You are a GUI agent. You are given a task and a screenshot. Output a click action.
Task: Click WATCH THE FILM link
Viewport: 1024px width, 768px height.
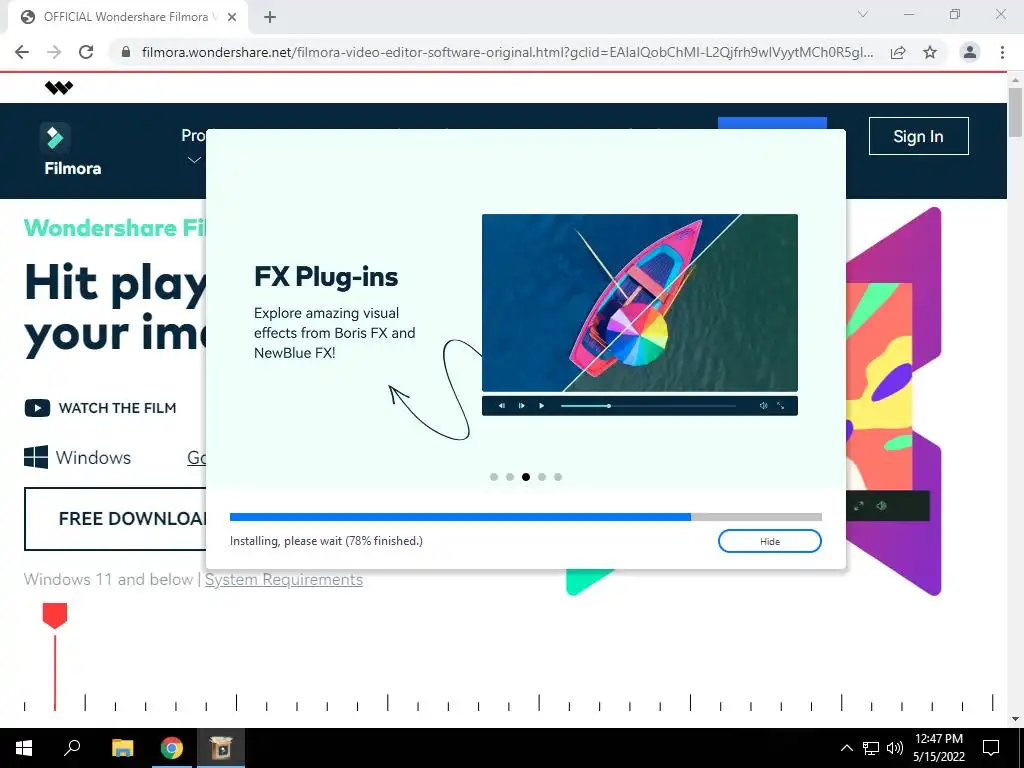[x=118, y=408]
